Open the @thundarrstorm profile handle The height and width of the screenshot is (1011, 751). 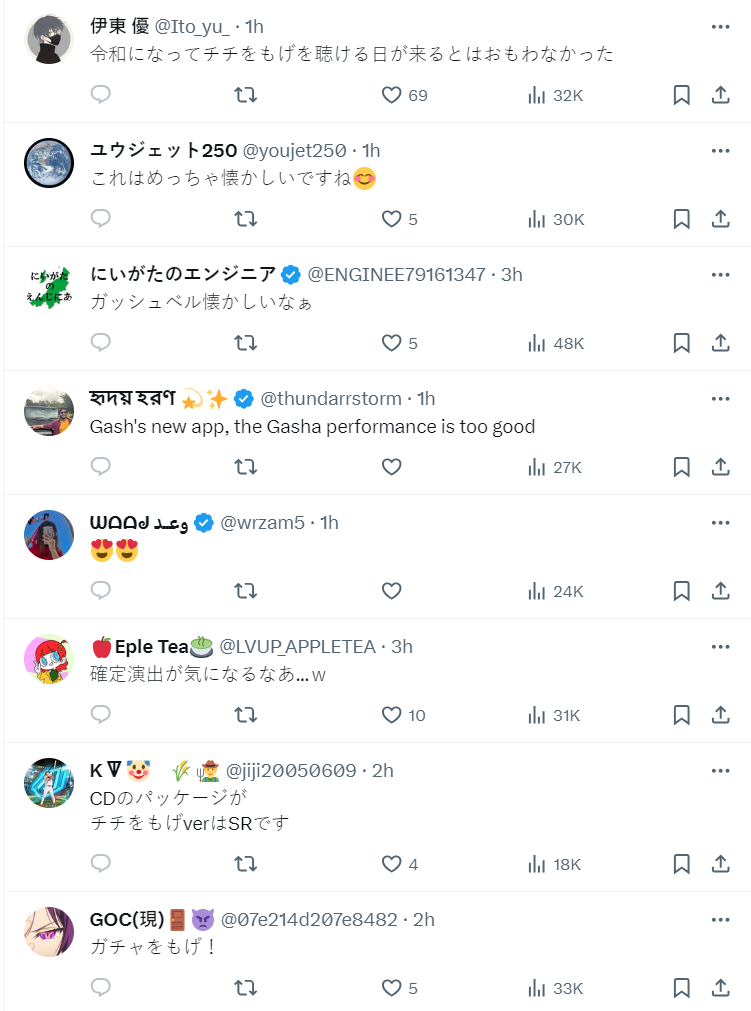coord(333,398)
